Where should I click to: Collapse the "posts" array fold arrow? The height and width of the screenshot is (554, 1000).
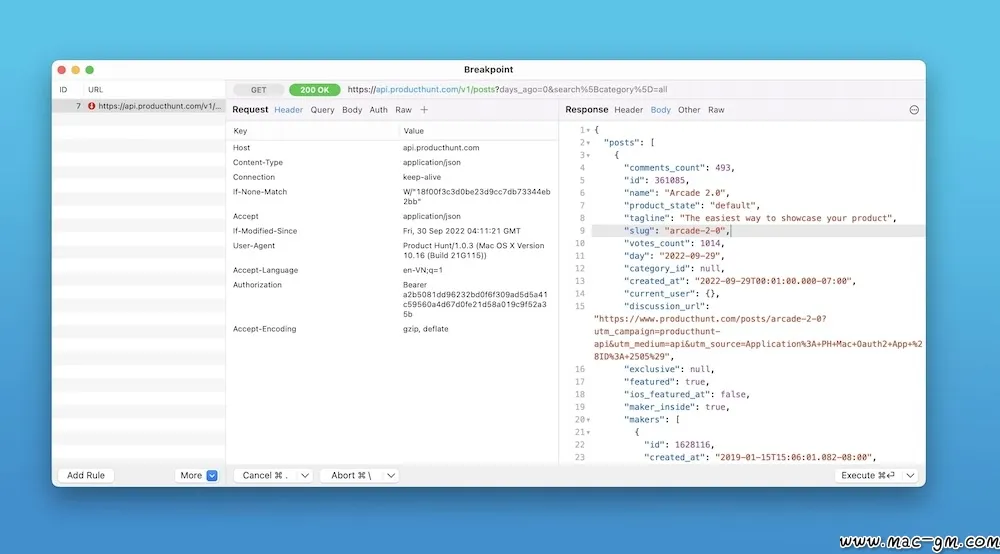click(x=588, y=143)
